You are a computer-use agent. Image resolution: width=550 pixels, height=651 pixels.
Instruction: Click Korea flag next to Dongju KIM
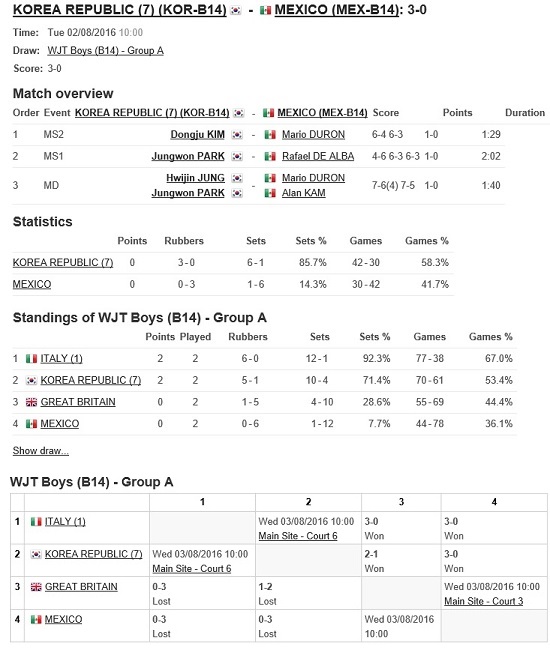[x=237, y=135]
